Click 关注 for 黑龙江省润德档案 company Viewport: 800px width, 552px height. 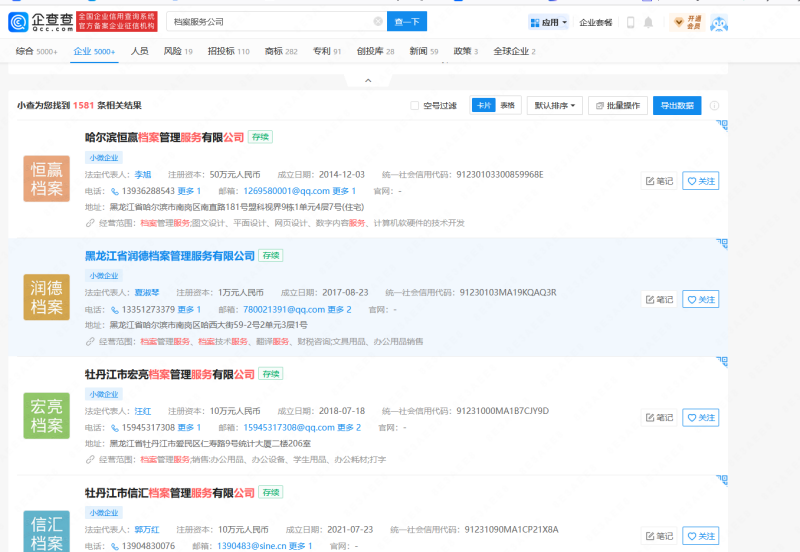pyautogui.click(x=701, y=299)
